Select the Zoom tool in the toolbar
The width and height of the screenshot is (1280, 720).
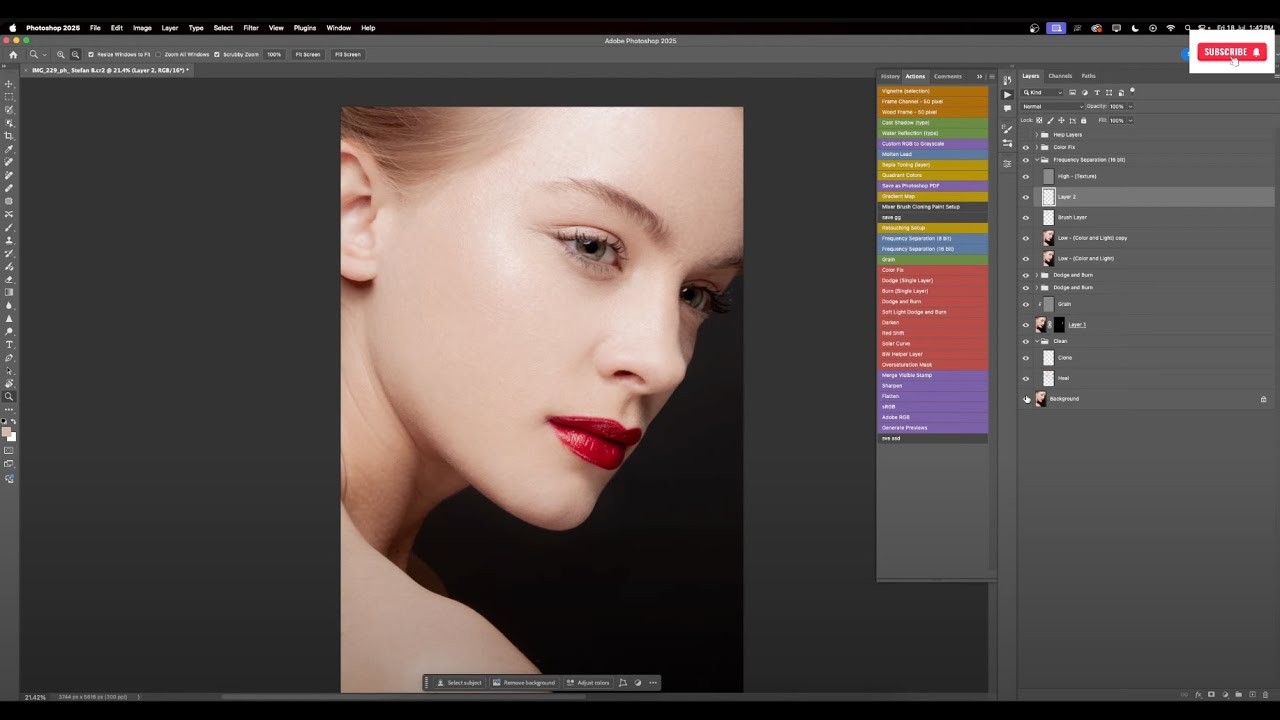(9, 397)
